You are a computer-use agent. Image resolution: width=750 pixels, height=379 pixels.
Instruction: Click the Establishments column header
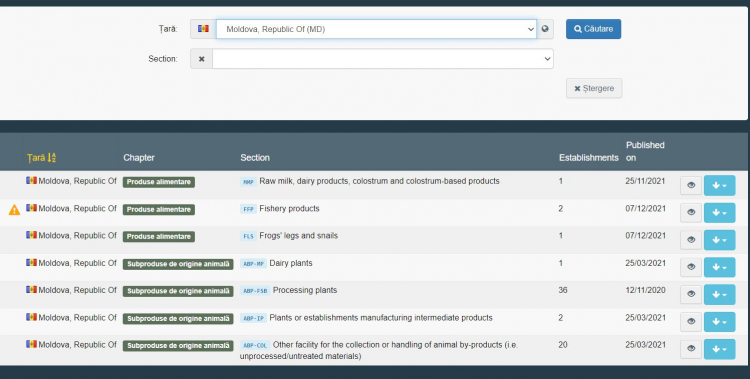pos(588,157)
